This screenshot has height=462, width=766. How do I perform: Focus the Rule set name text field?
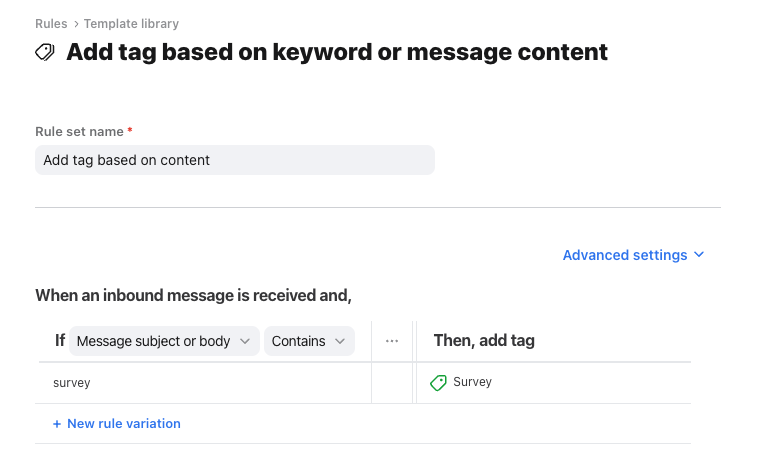click(x=235, y=160)
